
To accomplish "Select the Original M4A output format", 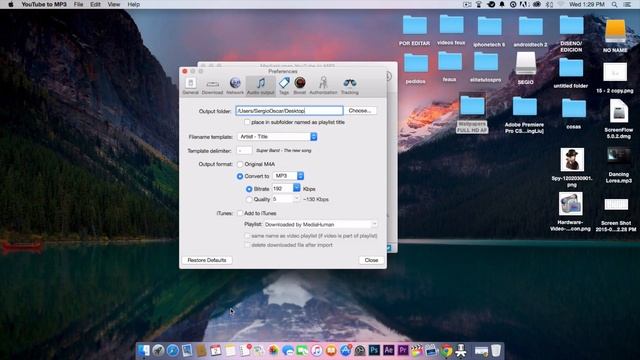I will (240, 164).
